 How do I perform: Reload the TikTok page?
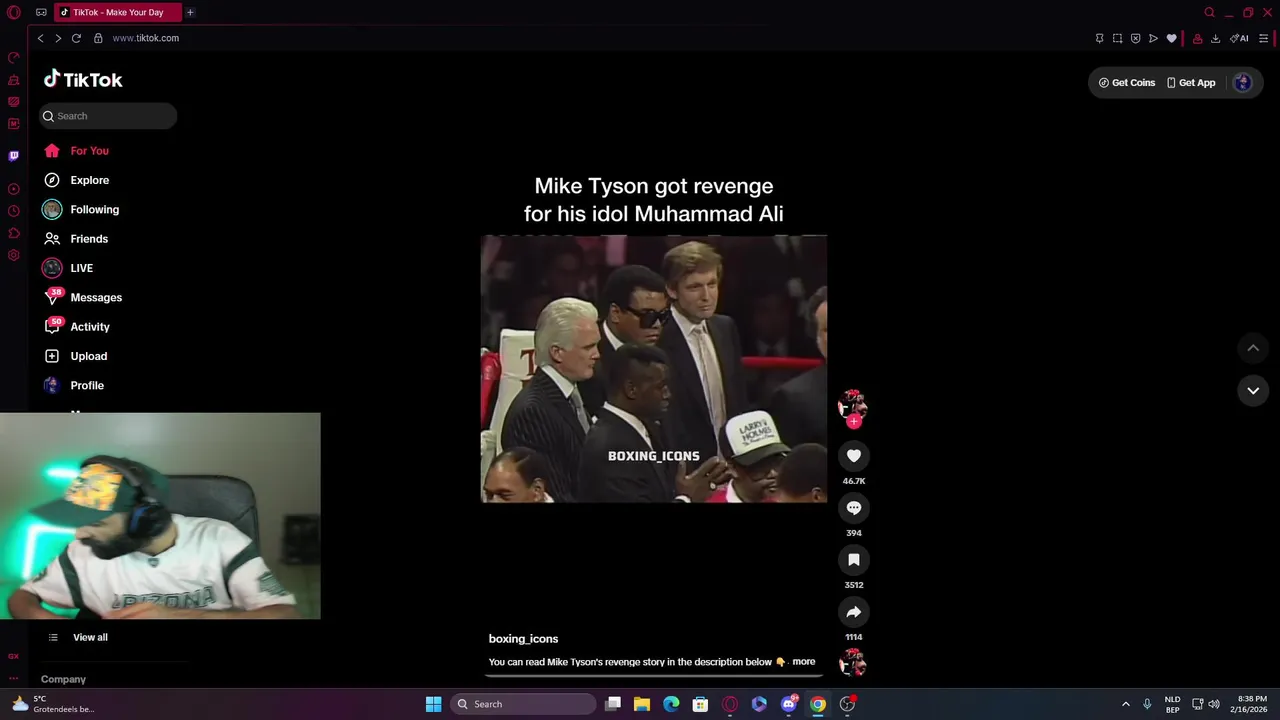click(x=76, y=38)
